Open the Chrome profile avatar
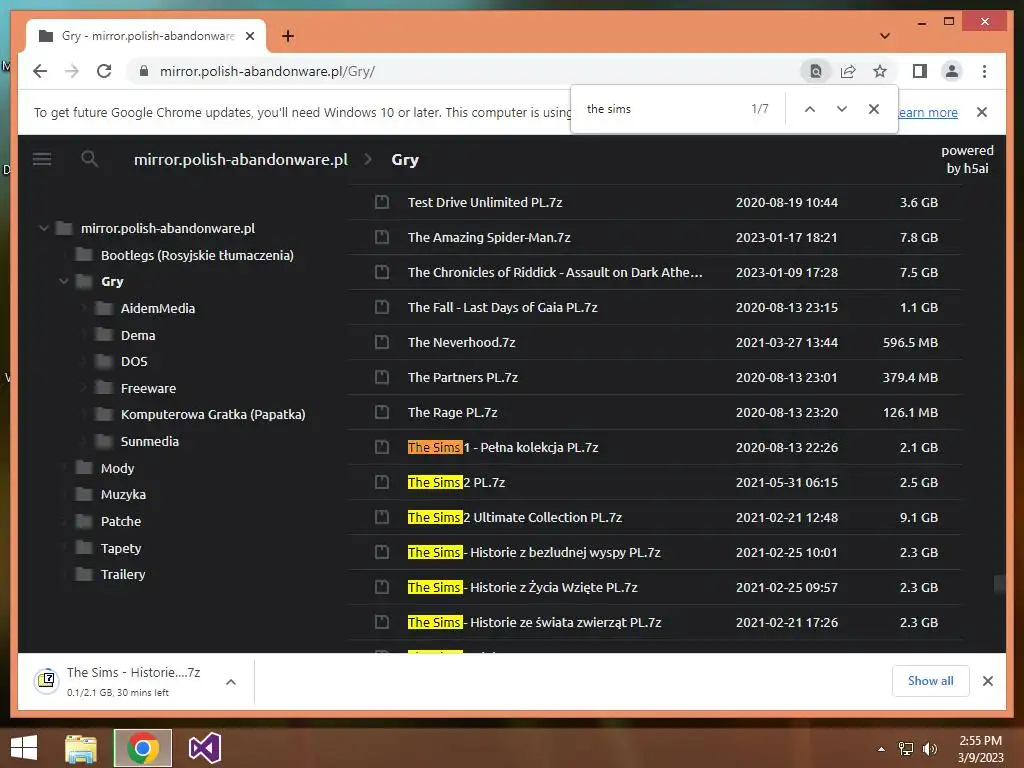This screenshot has width=1024, height=768. (952, 71)
